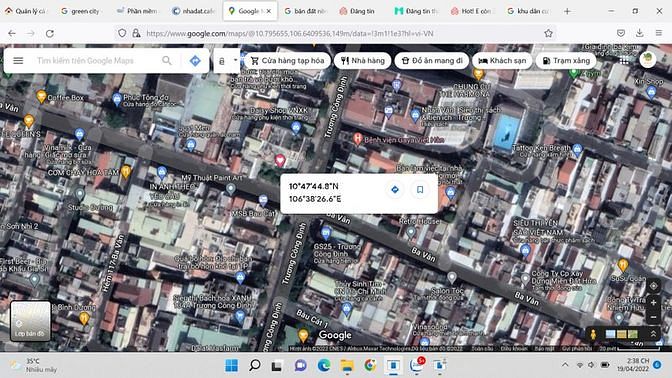The width and height of the screenshot is (672, 378).
Task: Click the padlock site info icon
Action: pyautogui.click(x=136, y=33)
